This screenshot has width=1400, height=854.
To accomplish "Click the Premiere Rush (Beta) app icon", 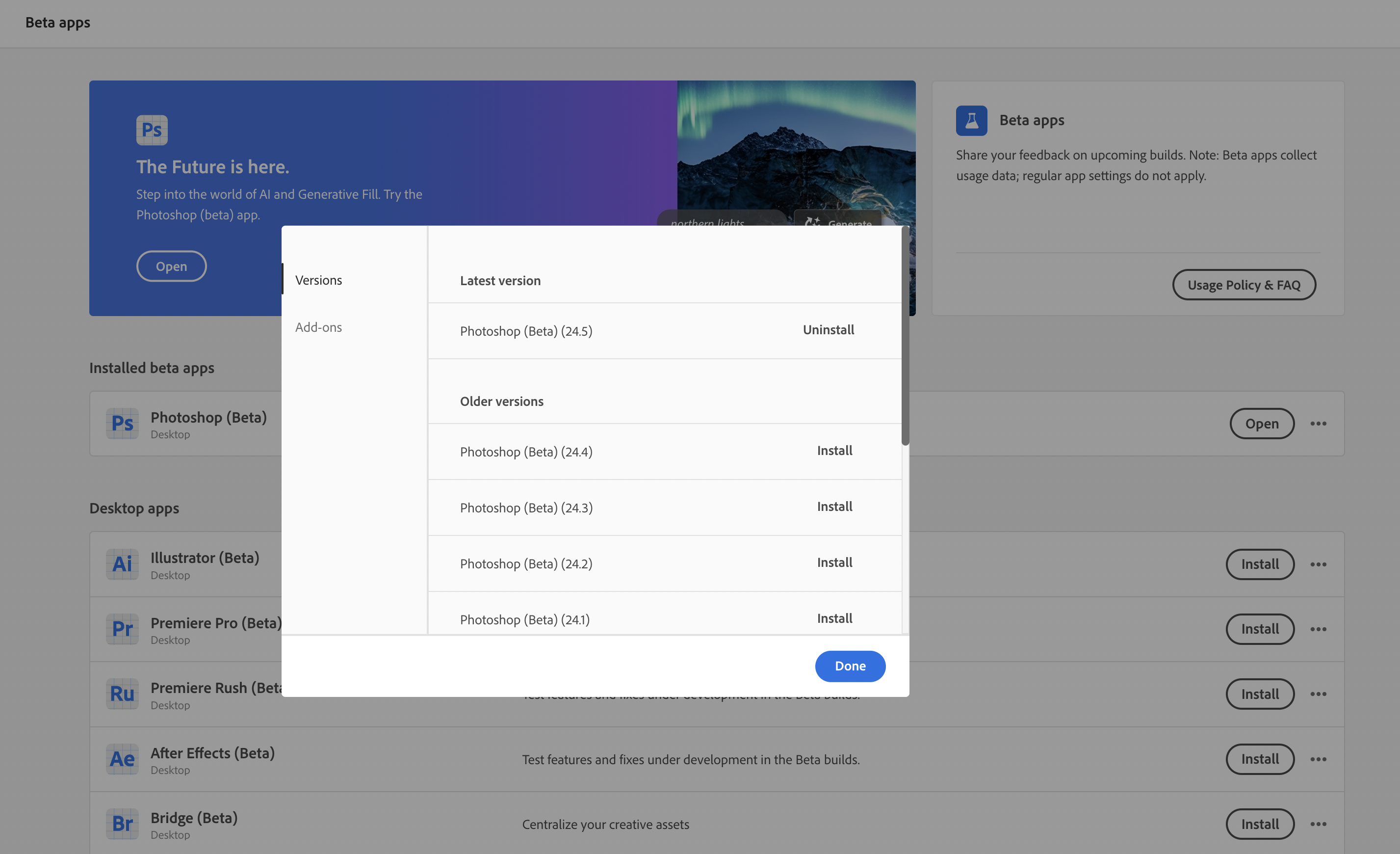I will [122, 694].
